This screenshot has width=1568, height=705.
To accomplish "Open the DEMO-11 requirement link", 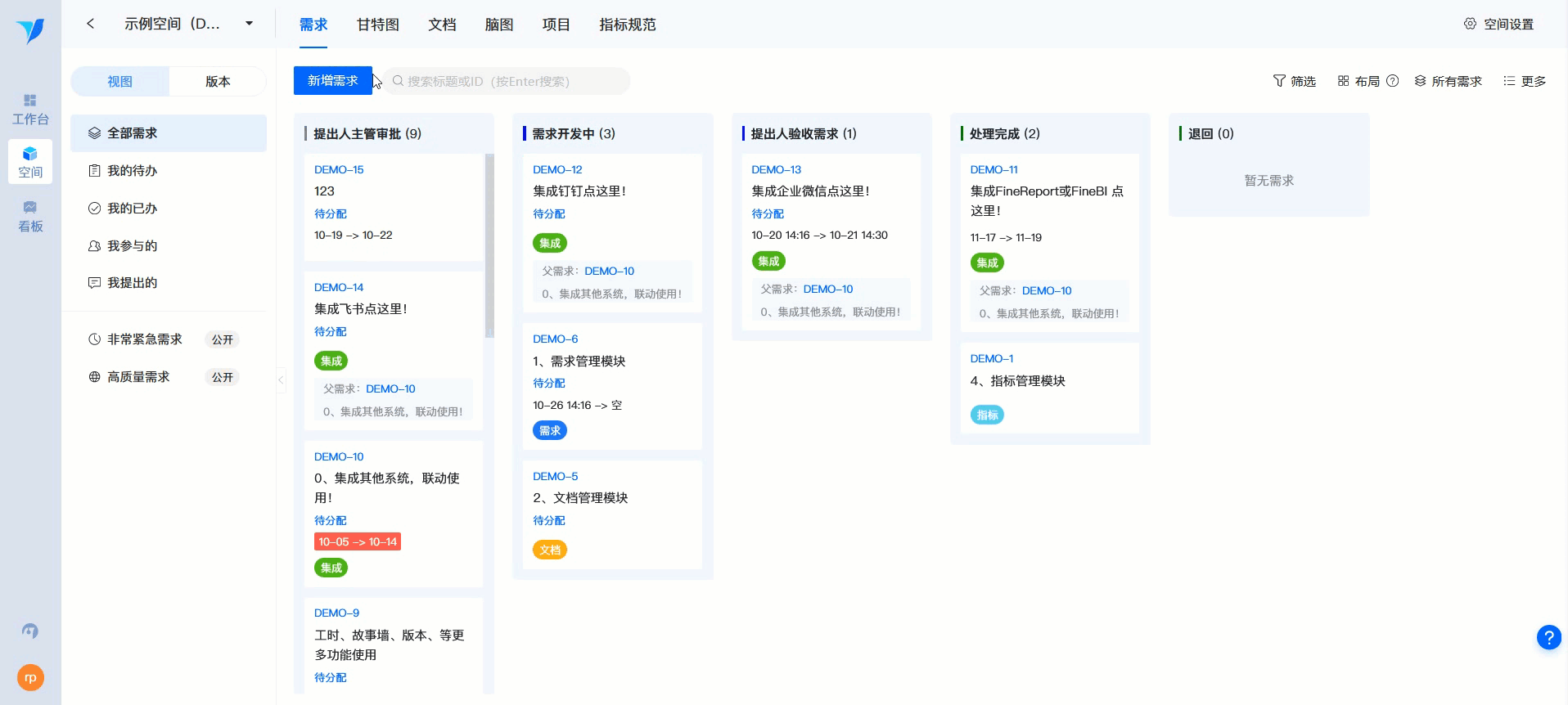I will point(994,169).
